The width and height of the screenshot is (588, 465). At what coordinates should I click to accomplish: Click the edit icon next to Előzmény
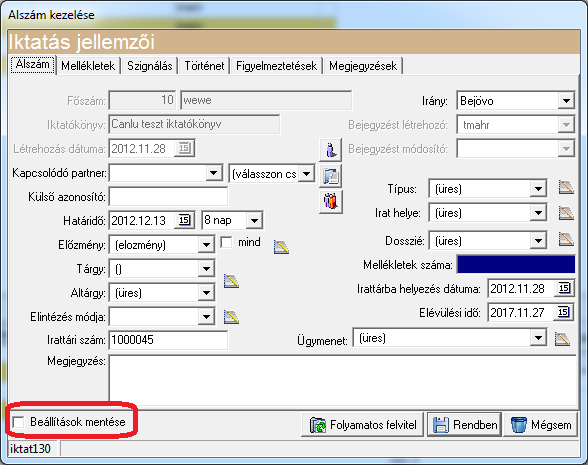[x=281, y=247]
